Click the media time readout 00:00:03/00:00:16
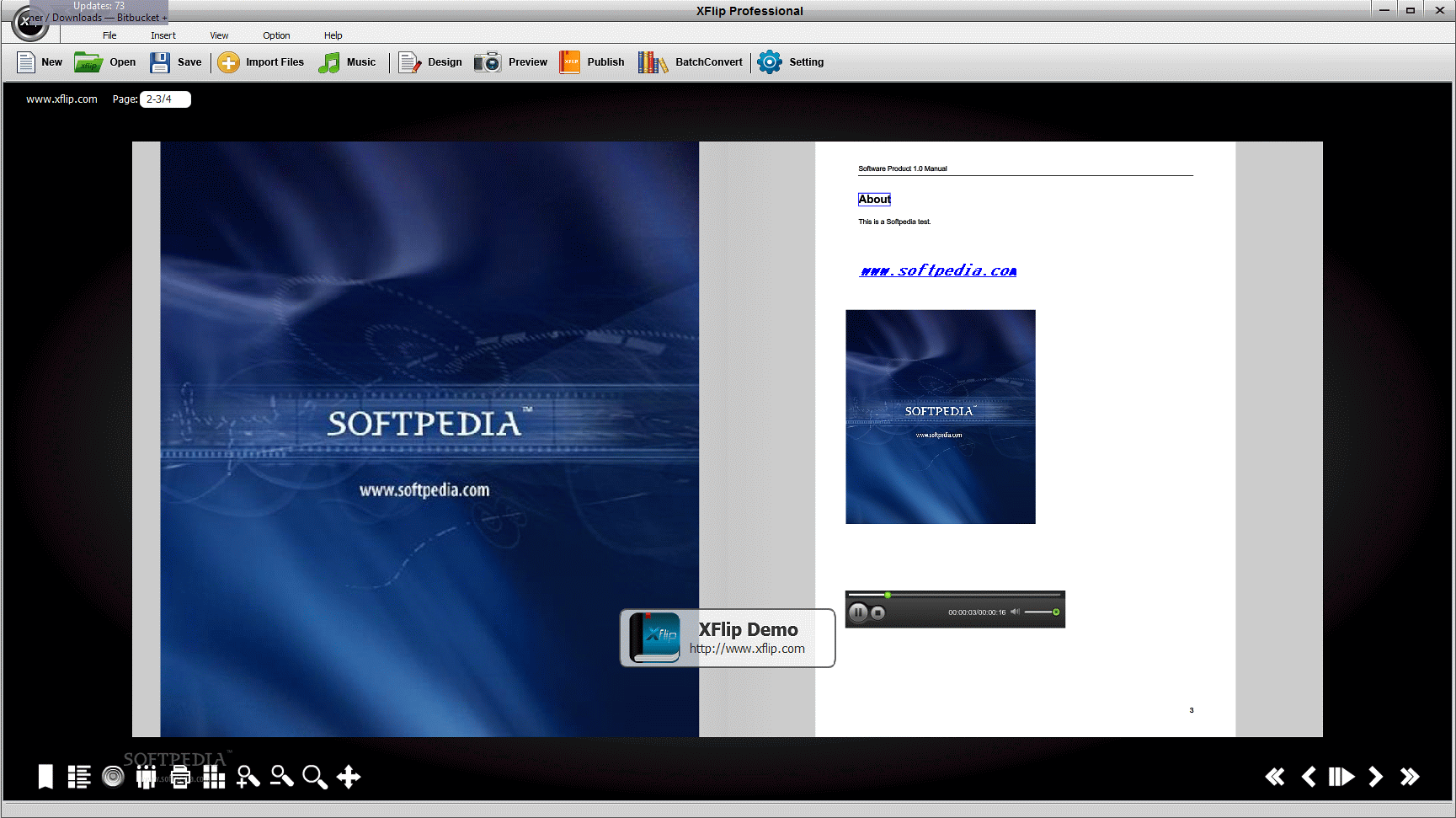Image resolution: width=1456 pixels, height=818 pixels. (x=977, y=612)
